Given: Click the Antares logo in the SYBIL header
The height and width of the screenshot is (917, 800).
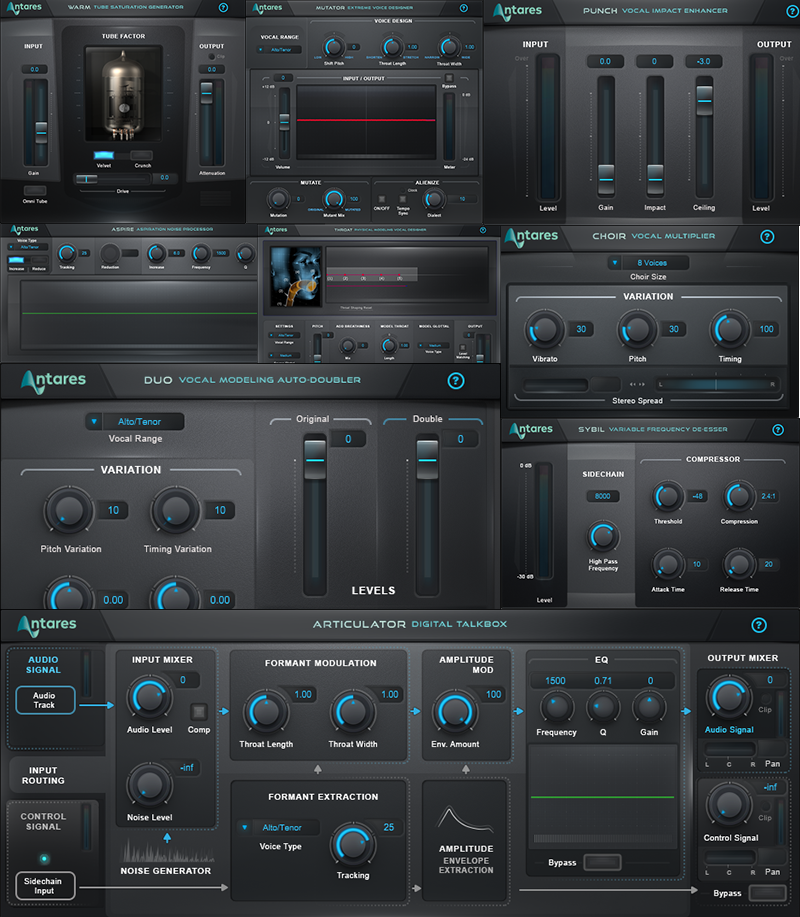Looking at the screenshot, I should [x=530, y=430].
